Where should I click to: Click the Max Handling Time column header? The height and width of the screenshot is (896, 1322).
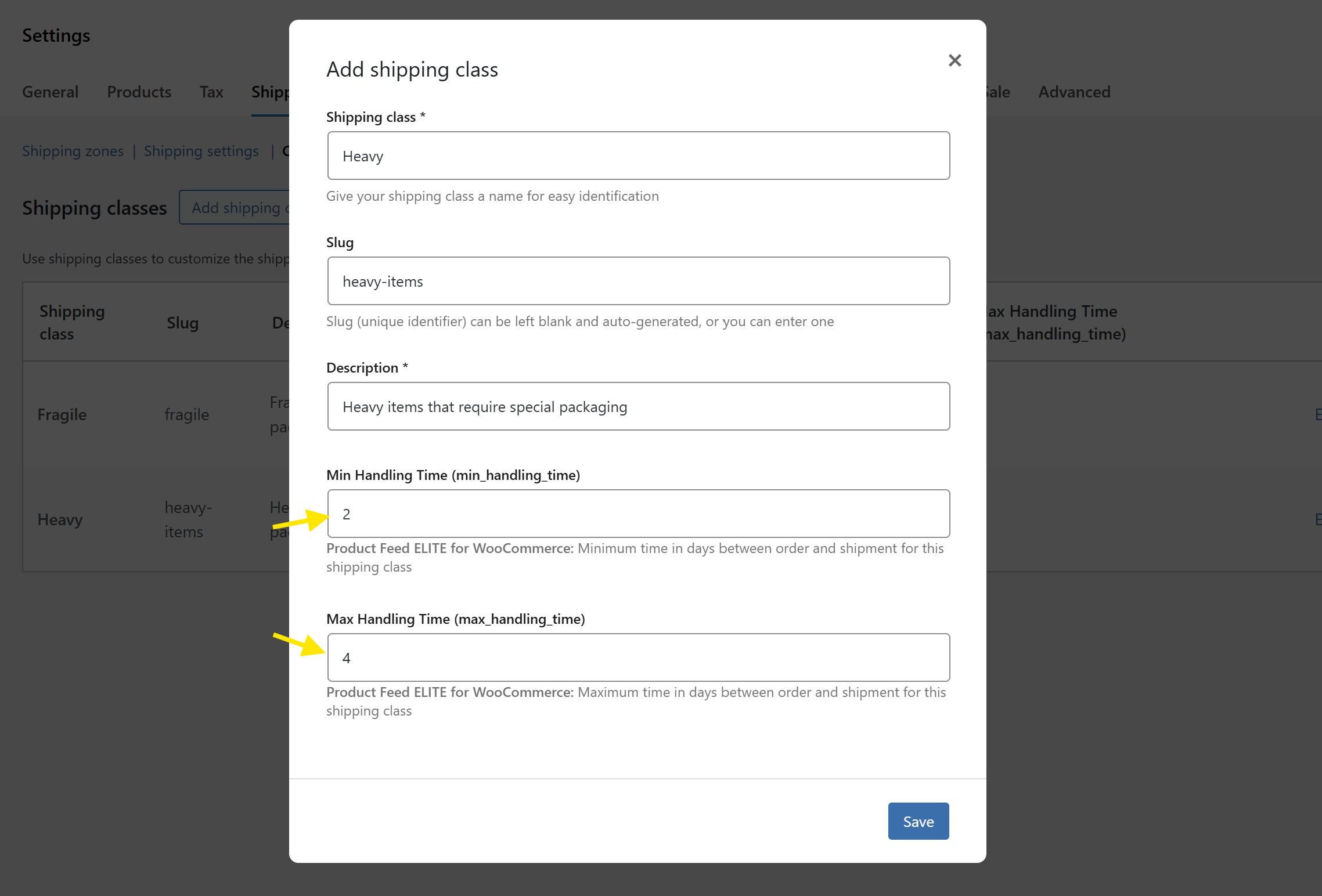(1055, 323)
